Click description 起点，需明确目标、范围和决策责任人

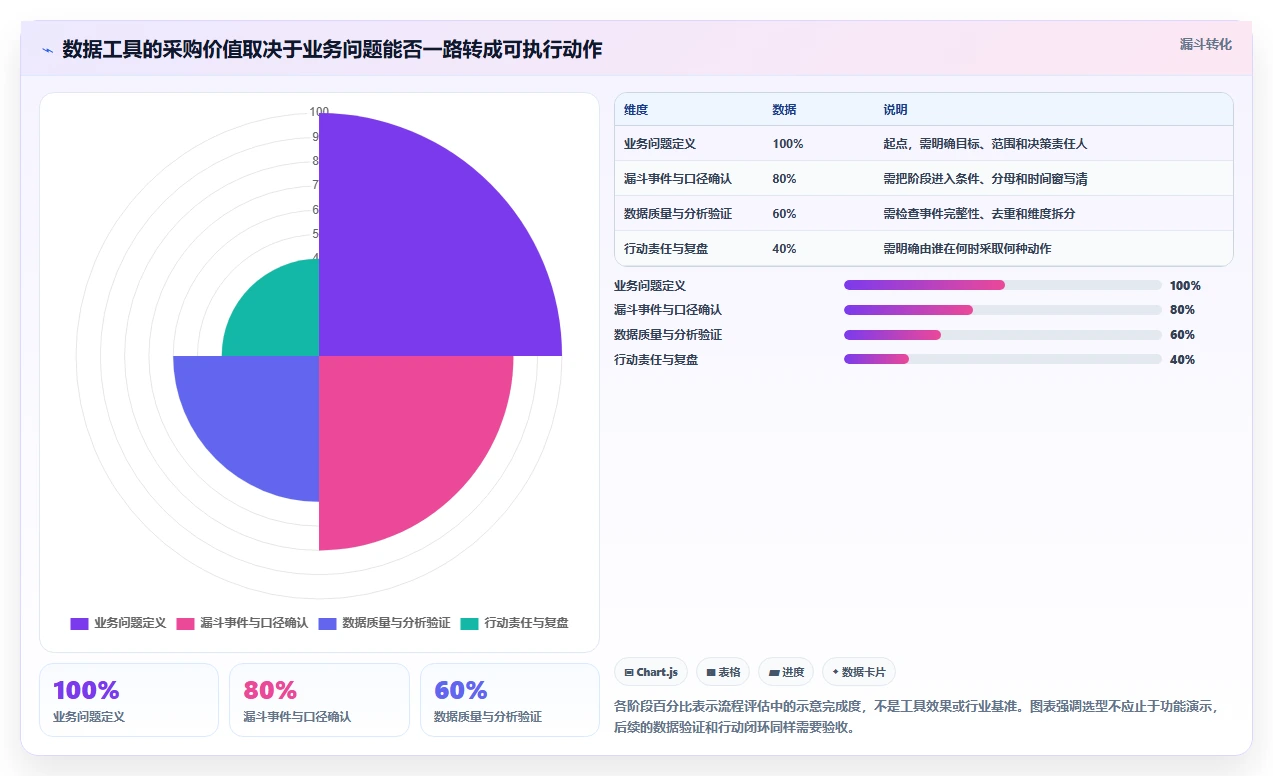click(985, 144)
